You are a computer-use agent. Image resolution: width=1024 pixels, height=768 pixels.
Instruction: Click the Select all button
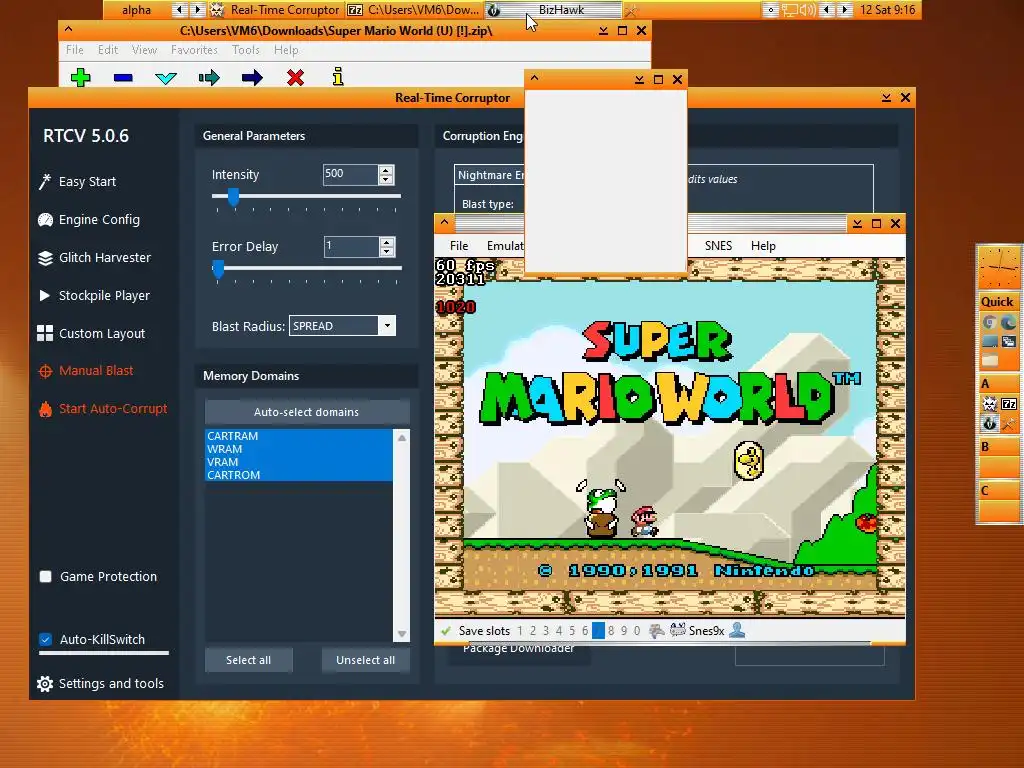coord(249,660)
